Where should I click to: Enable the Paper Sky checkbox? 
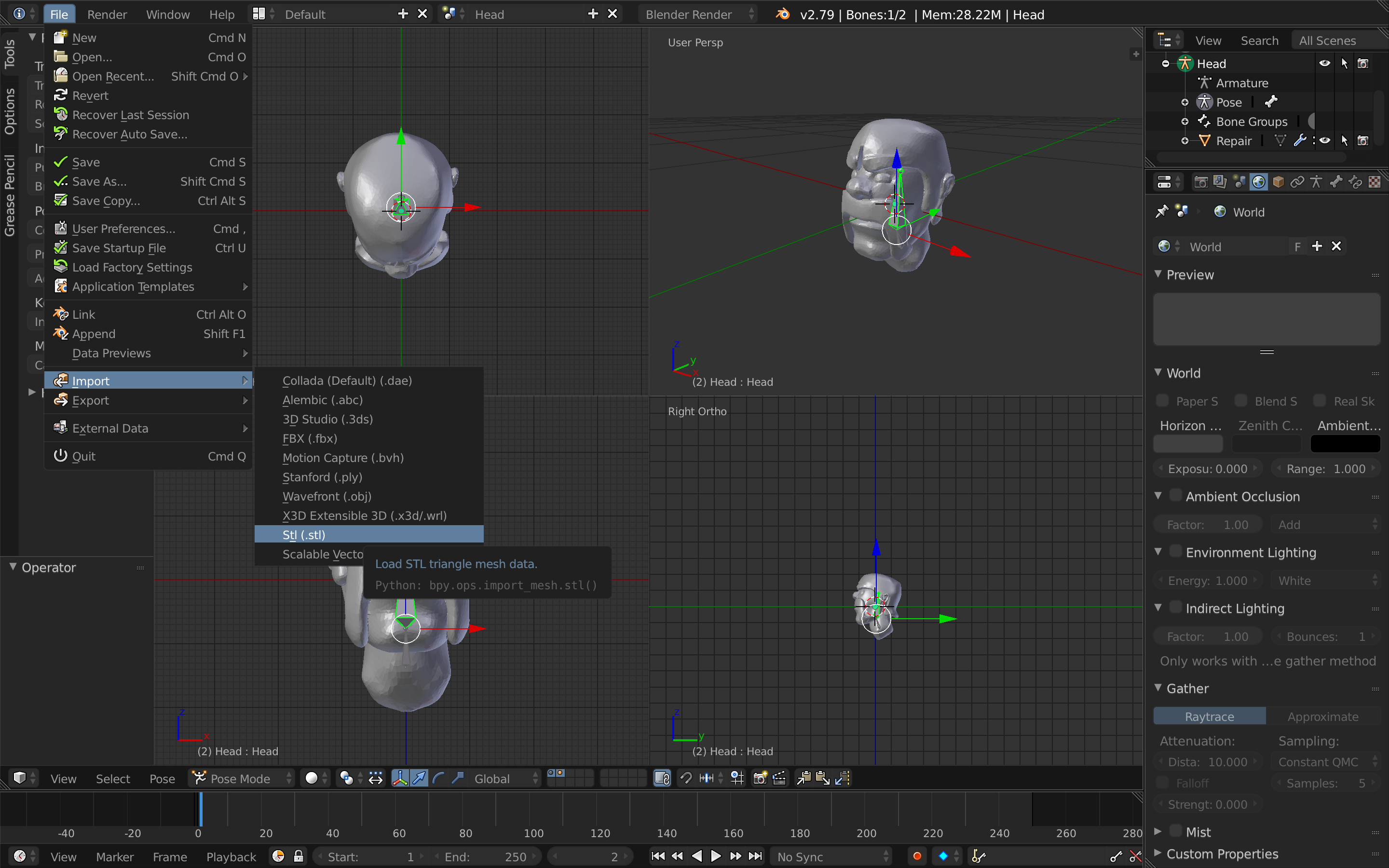[x=1162, y=401]
